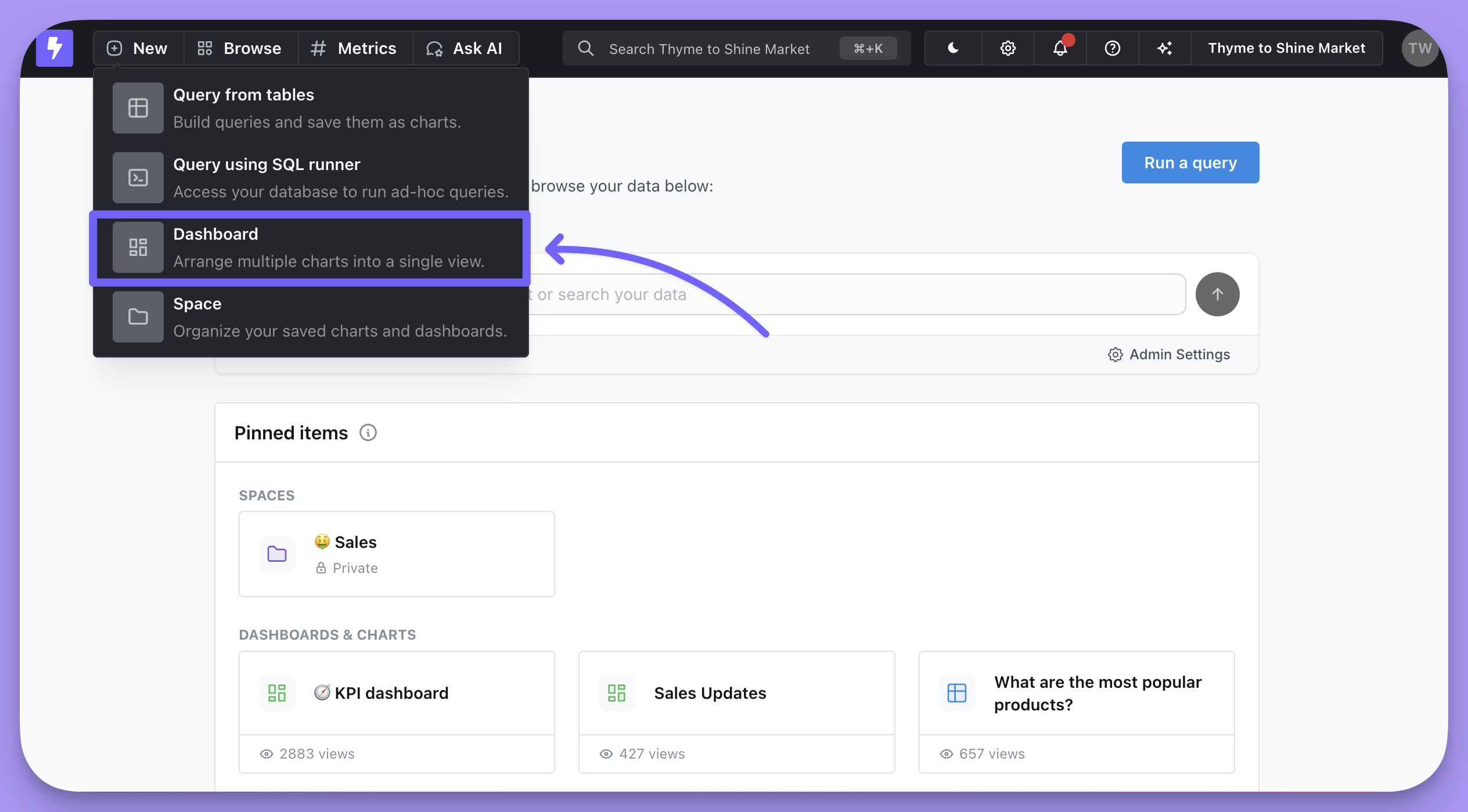The width and height of the screenshot is (1468, 812).
Task: Click the Lightdash lightning logo icon
Action: (x=54, y=48)
